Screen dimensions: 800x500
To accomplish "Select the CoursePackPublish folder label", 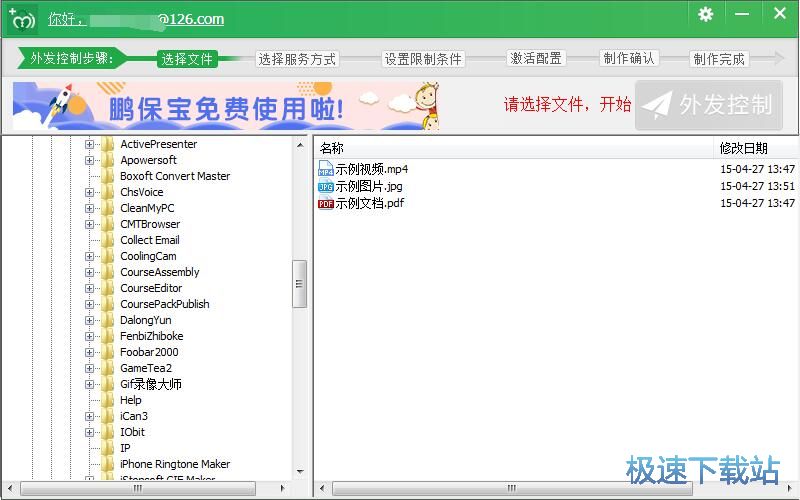I will (x=165, y=304).
